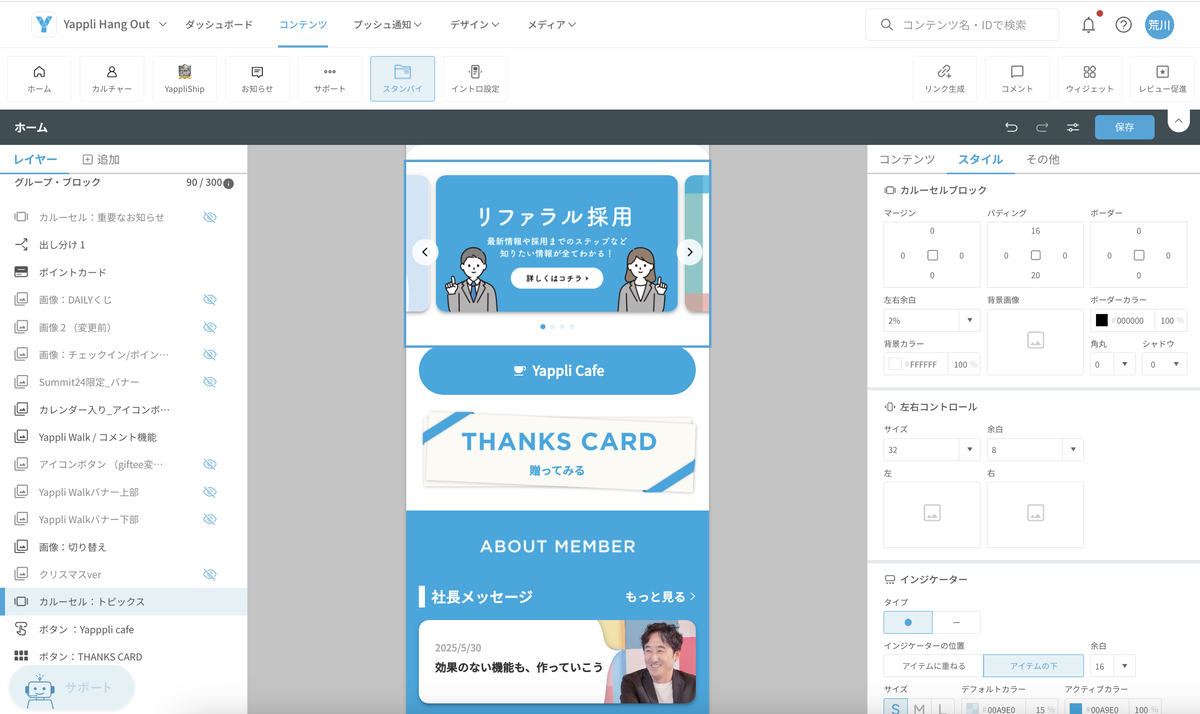Select the スタンバイ folder icon
This screenshot has width=1200, height=714.
click(402, 78)
